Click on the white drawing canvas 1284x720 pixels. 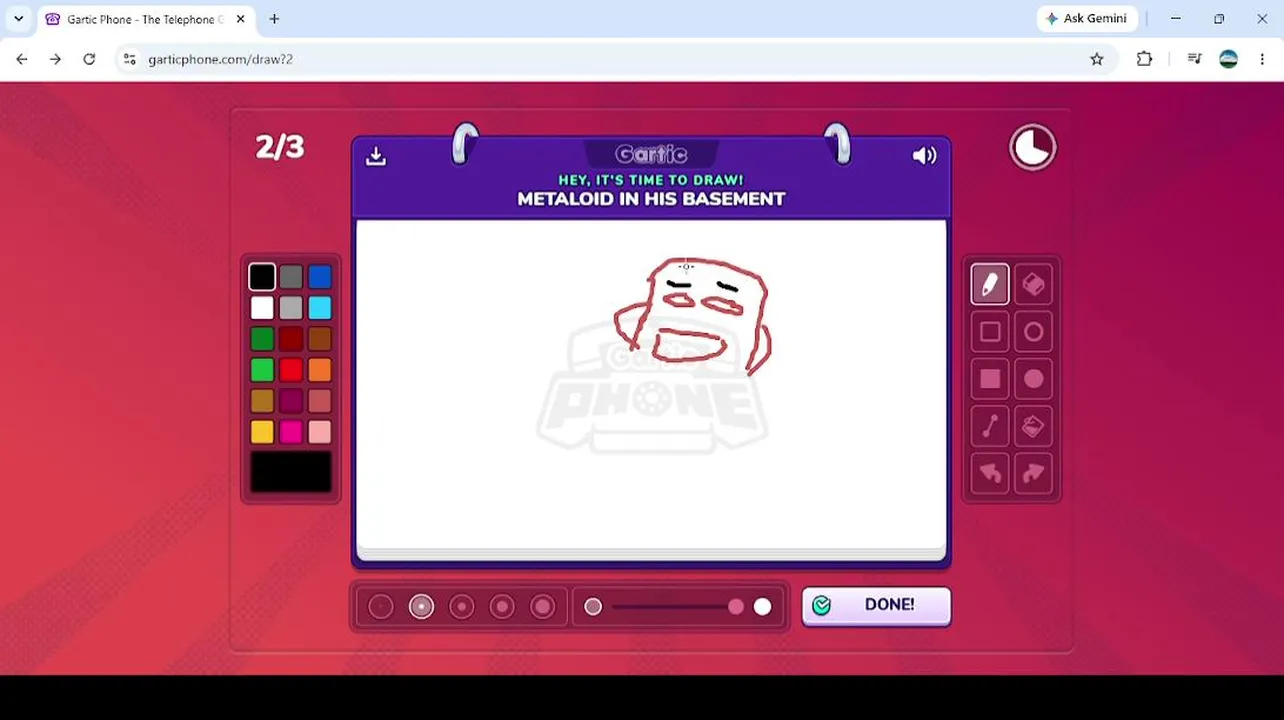(x=651, y=385)
